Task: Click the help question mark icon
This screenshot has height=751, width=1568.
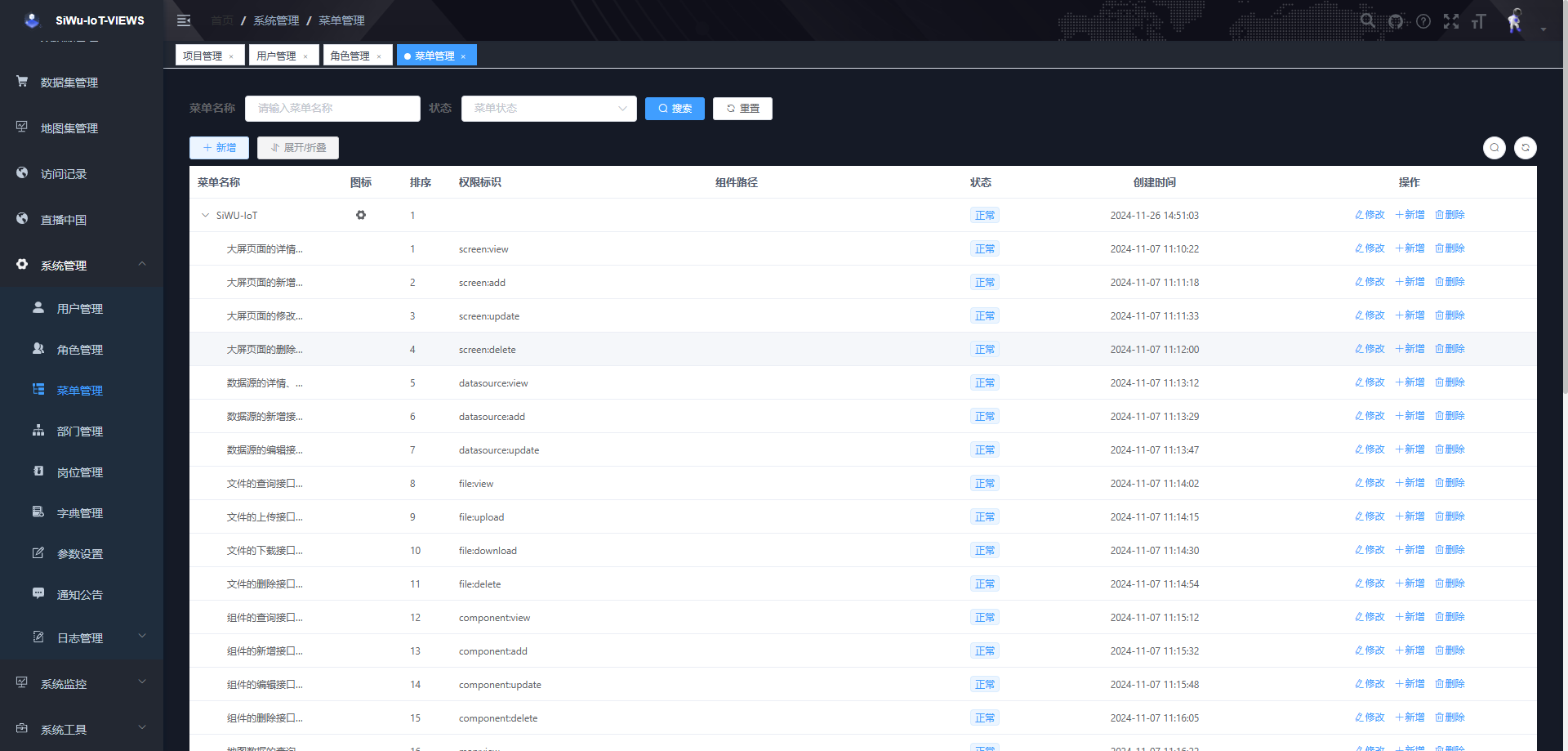Action: point(1423,21)
